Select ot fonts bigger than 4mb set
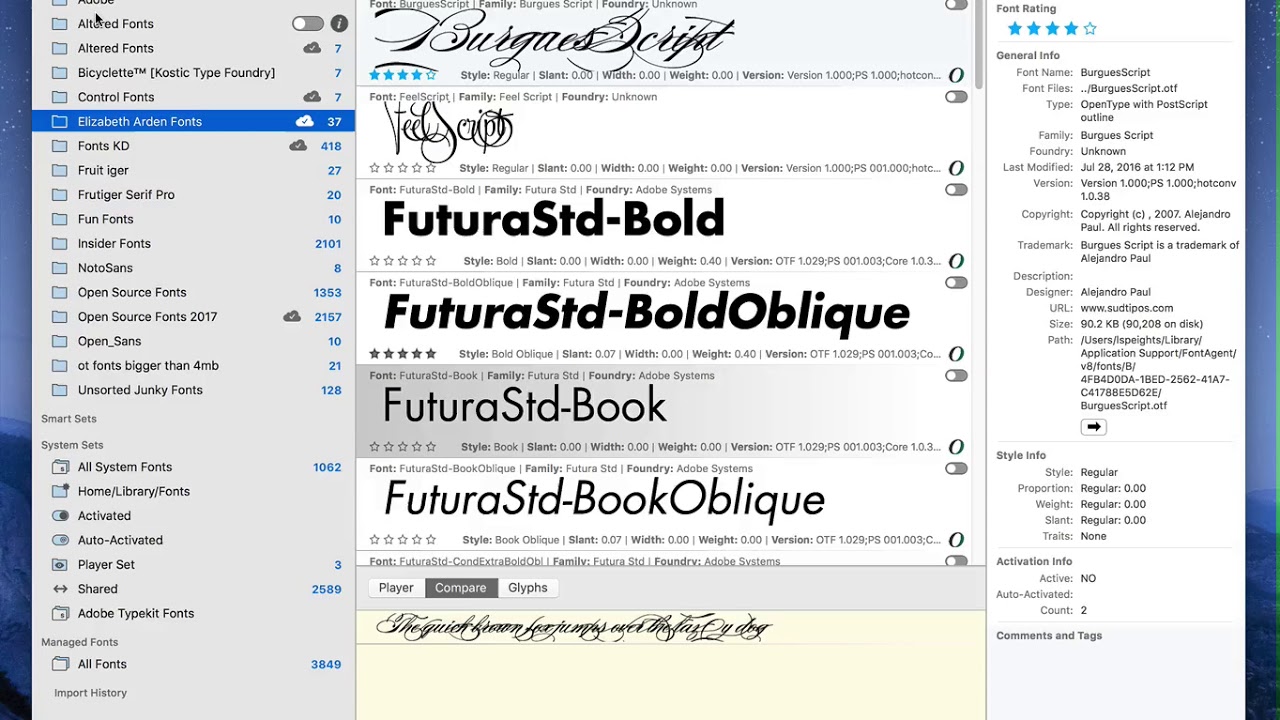Viewport: 1280px width, 720px height. [x=193, y=366]
